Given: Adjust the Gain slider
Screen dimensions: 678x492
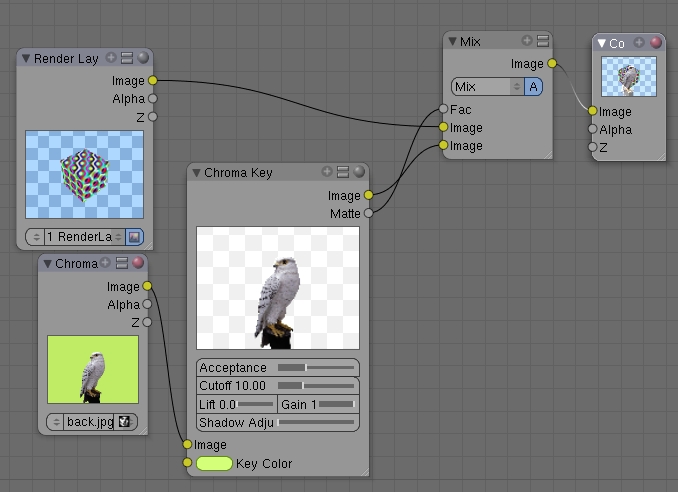Looking at the screenshot, I should (x=318, y=405).
